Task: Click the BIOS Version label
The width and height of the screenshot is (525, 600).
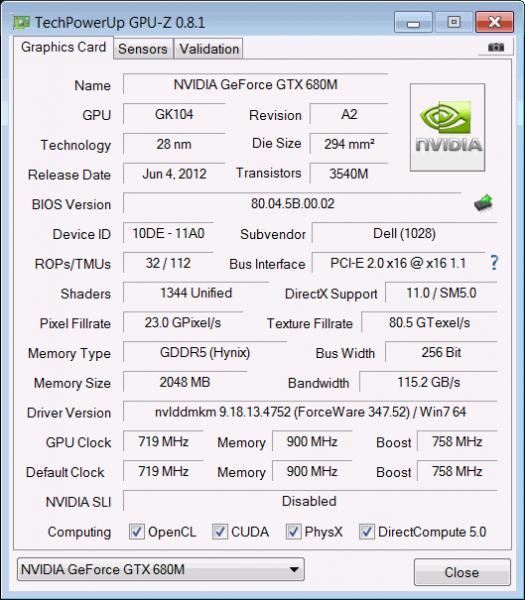Action: tap(72, 204)
